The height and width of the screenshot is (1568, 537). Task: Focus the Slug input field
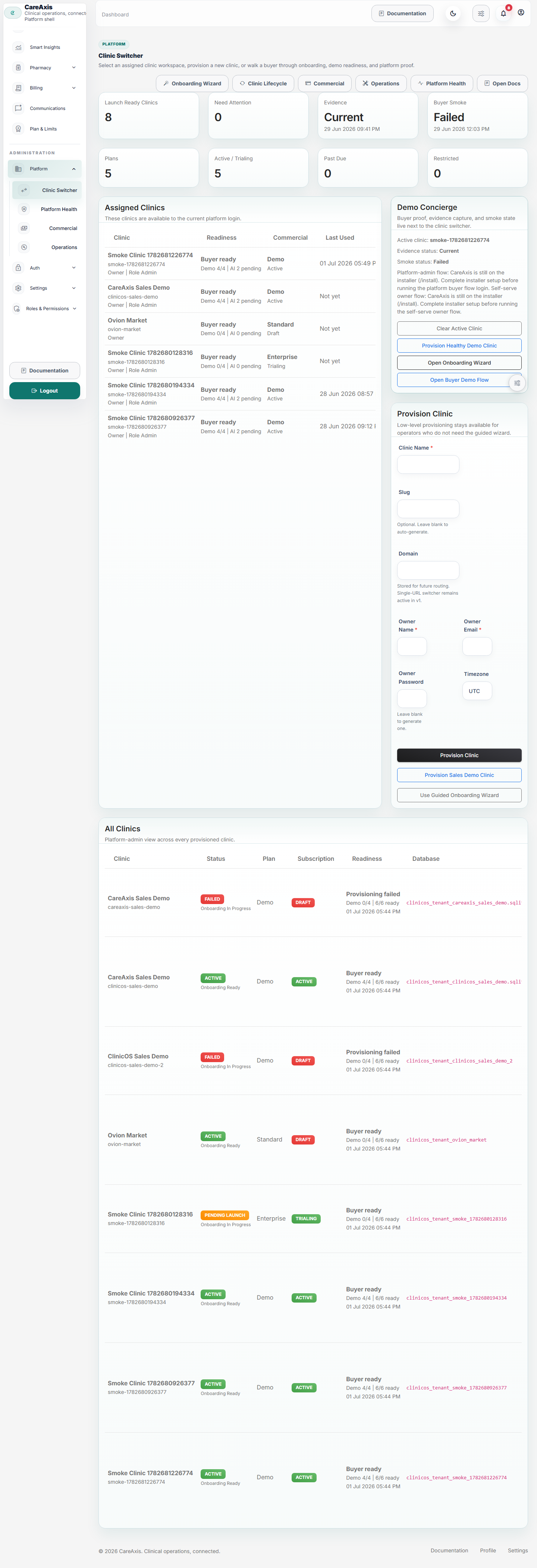click(x=428, y=509)
